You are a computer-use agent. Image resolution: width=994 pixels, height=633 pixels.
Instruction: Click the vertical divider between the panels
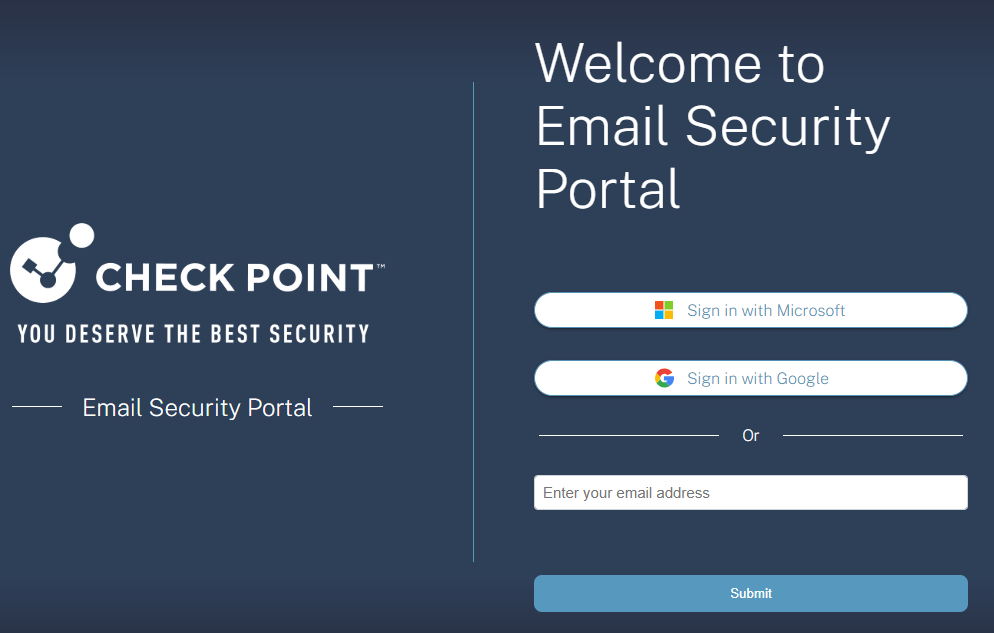[x=474, y=322]
